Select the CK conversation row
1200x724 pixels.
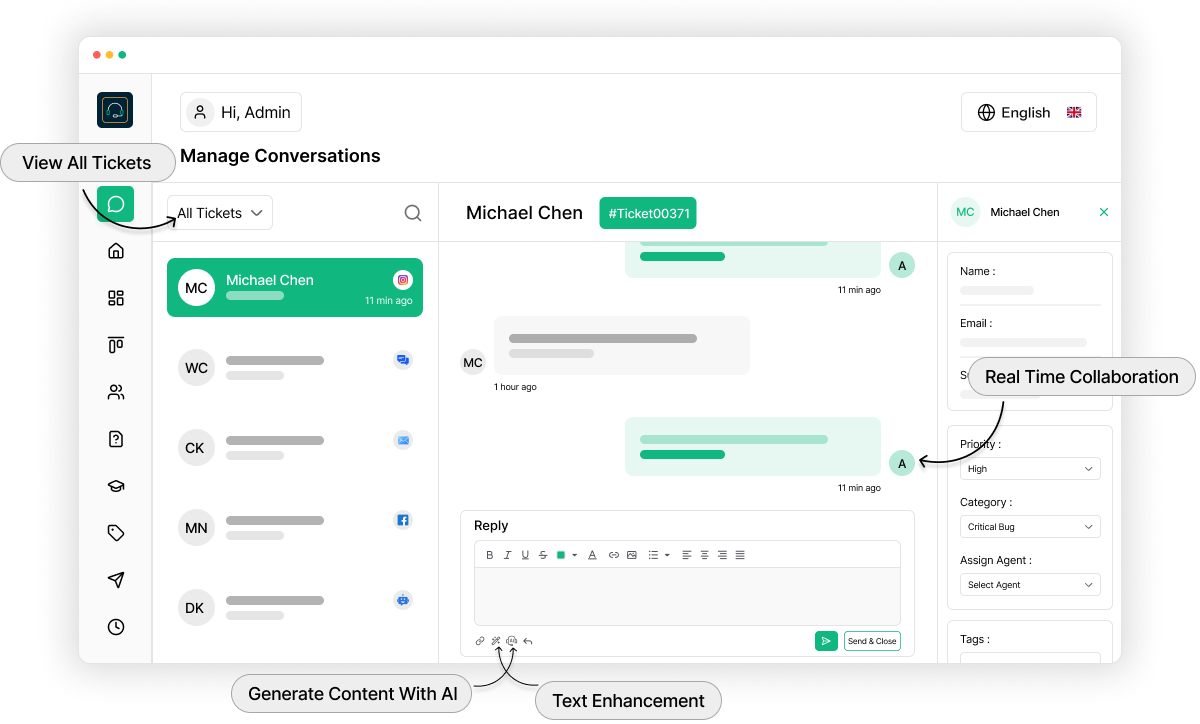click(295, 448)
